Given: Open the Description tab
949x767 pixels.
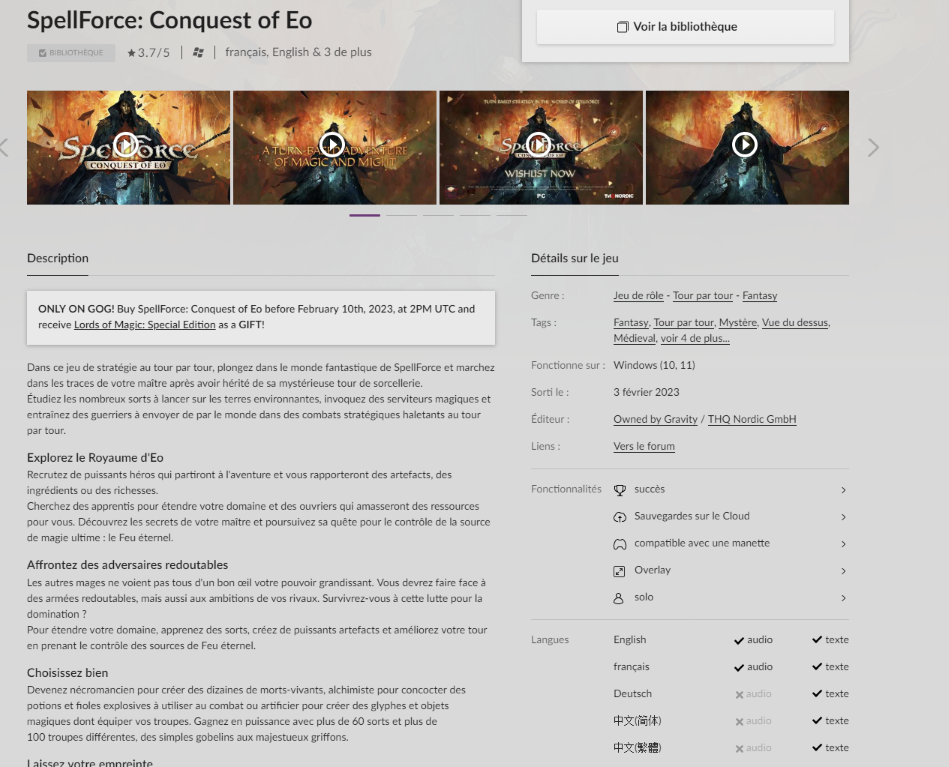Looking at the screenshot, I should coord(57,258).
